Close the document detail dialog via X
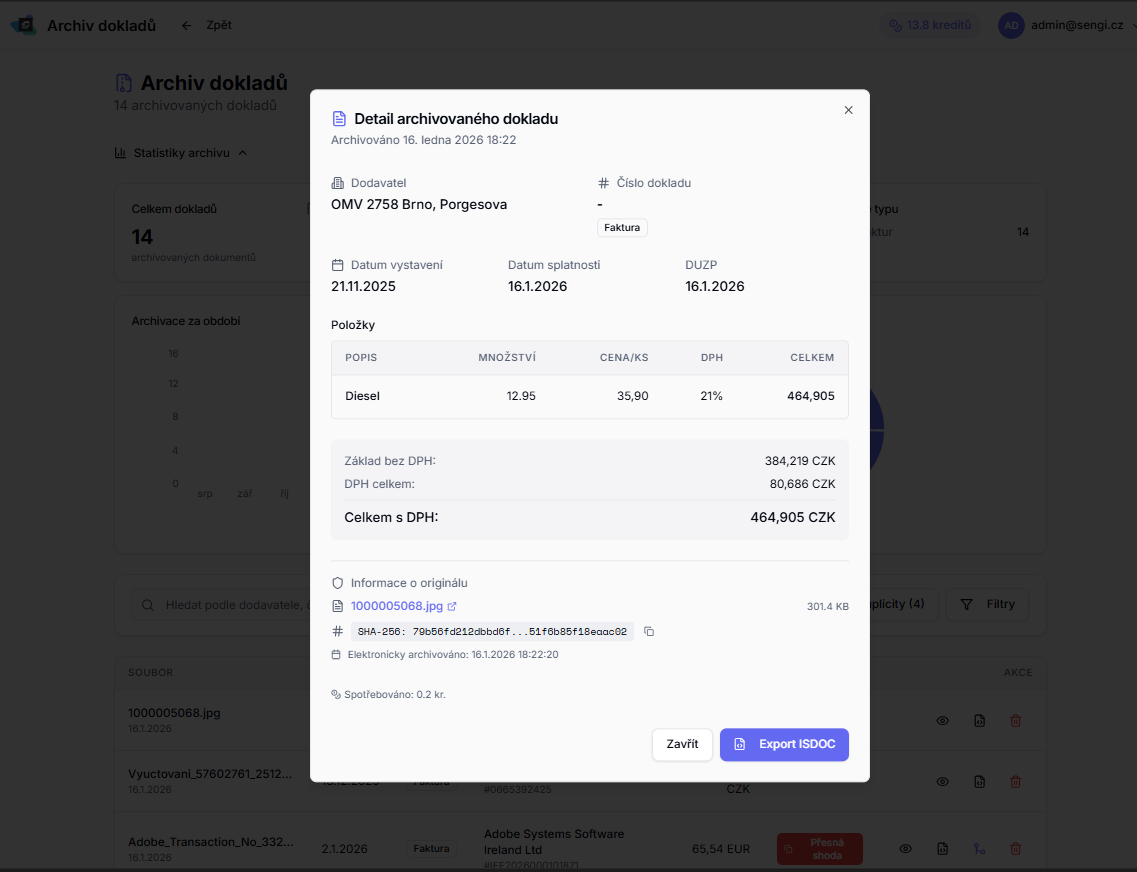This screenshot has height=872, width=1137. 848,110
